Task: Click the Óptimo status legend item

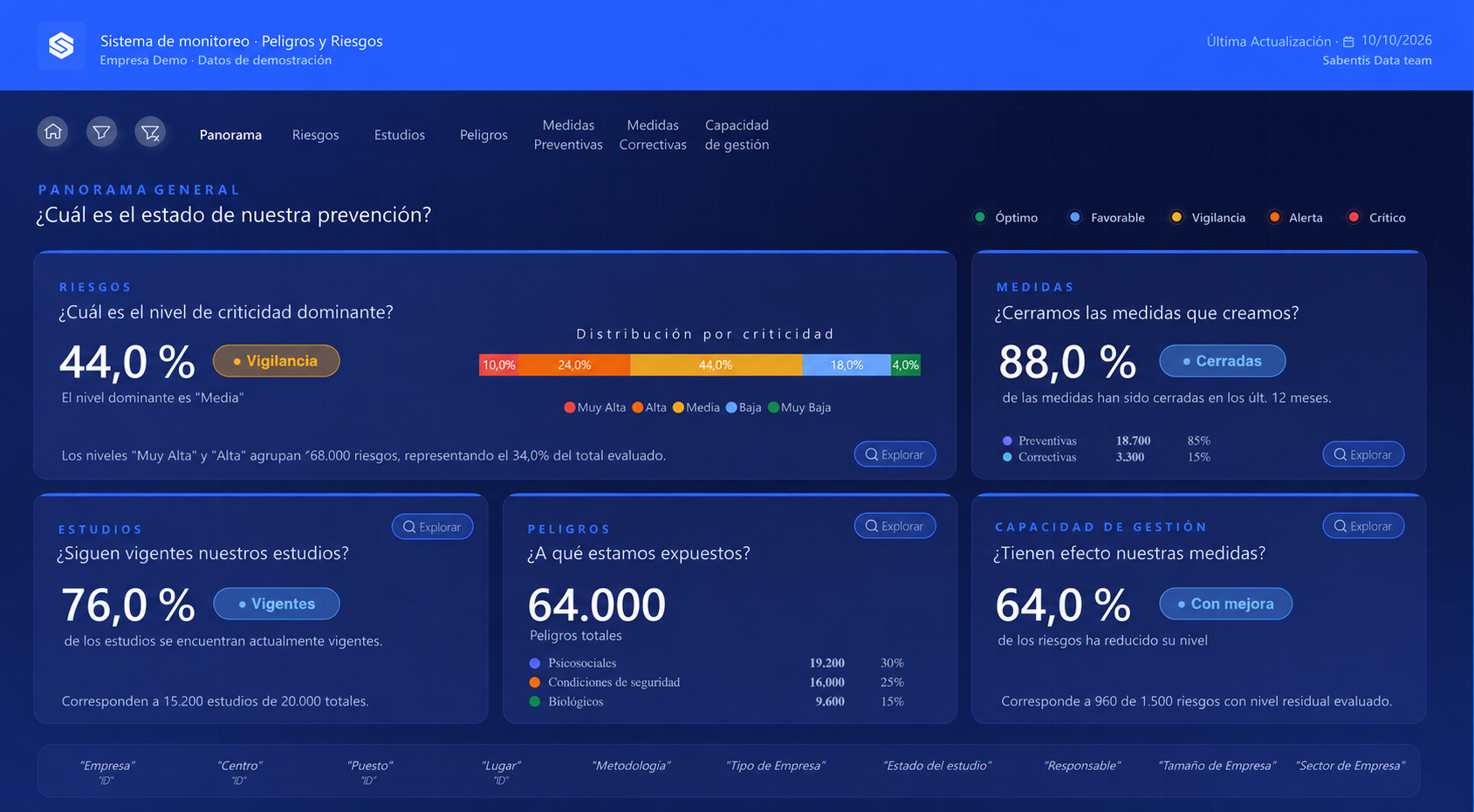Action: click(1006, 217)
